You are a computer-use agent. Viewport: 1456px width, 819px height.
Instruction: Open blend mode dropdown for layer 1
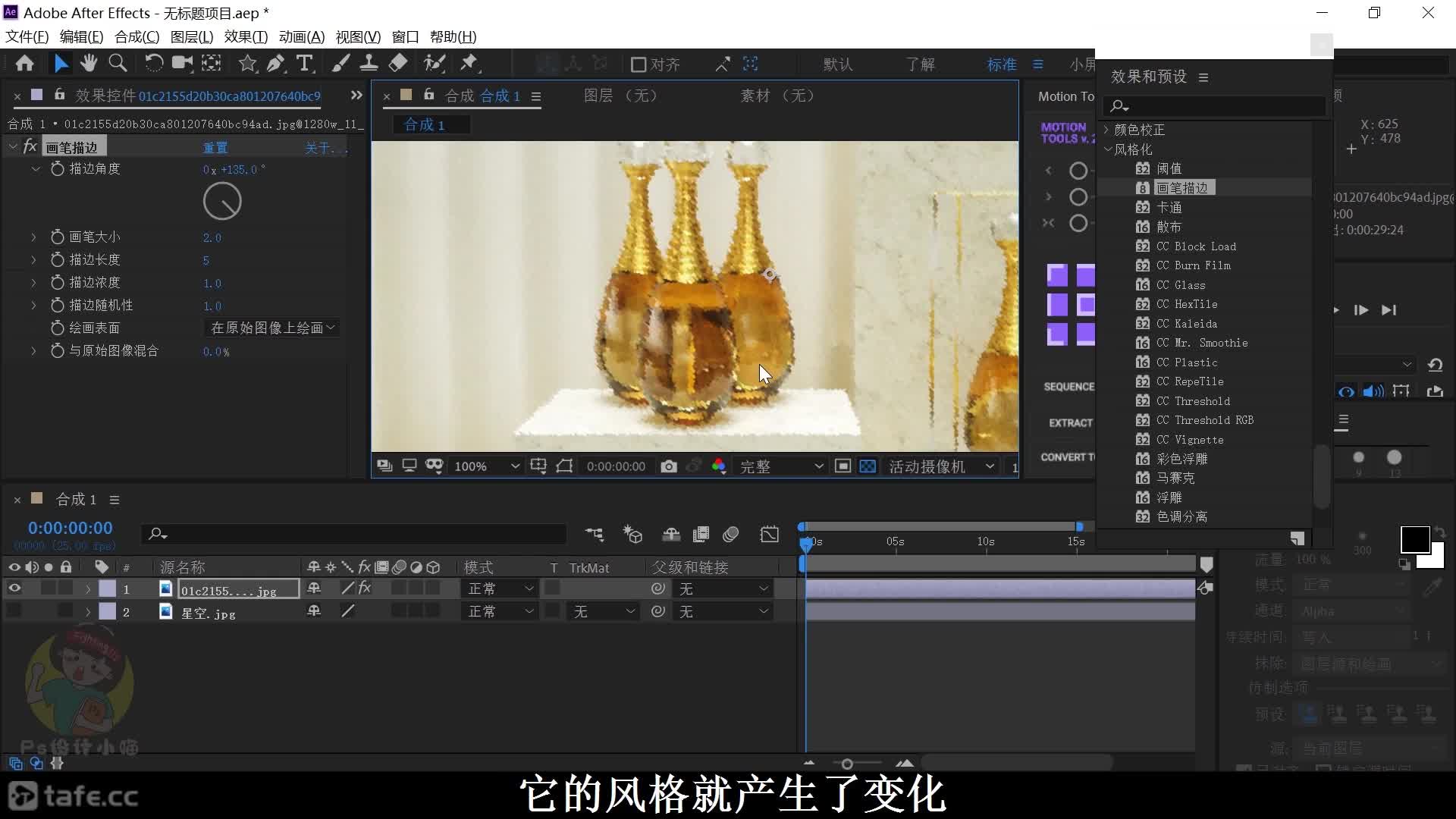500,588
